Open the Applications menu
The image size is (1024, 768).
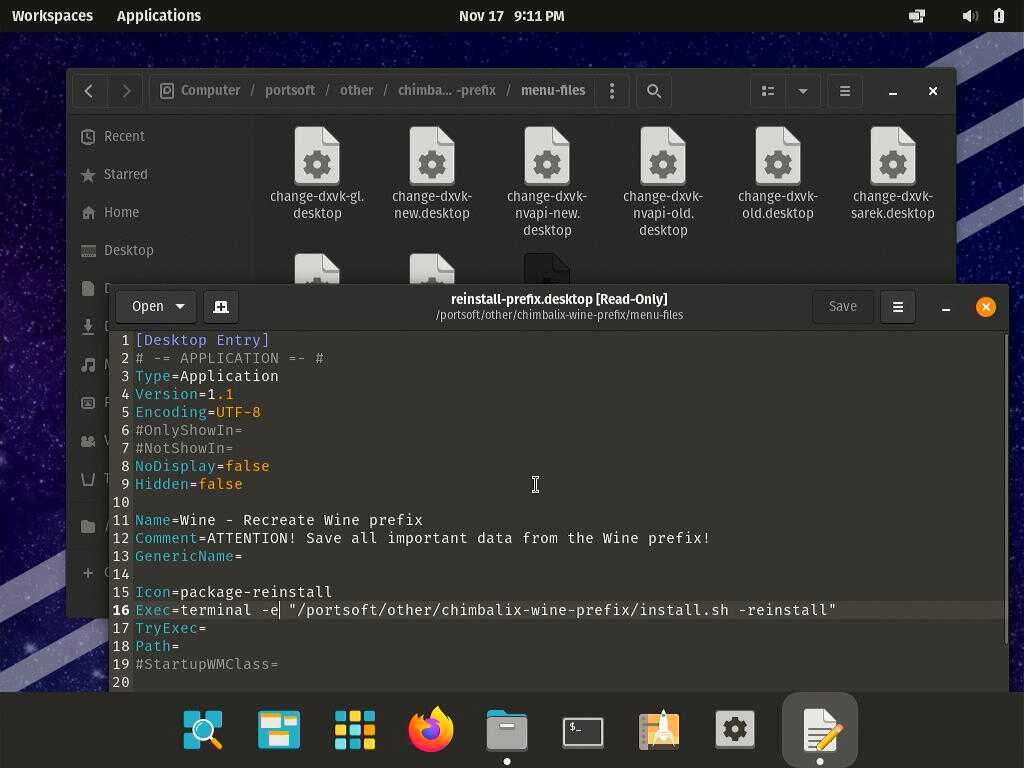click(x=159, y=16)
